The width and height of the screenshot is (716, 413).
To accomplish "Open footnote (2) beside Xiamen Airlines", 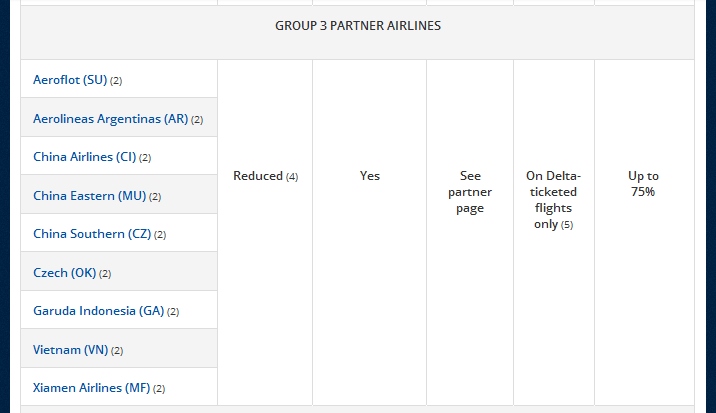I will click(159, 389).
